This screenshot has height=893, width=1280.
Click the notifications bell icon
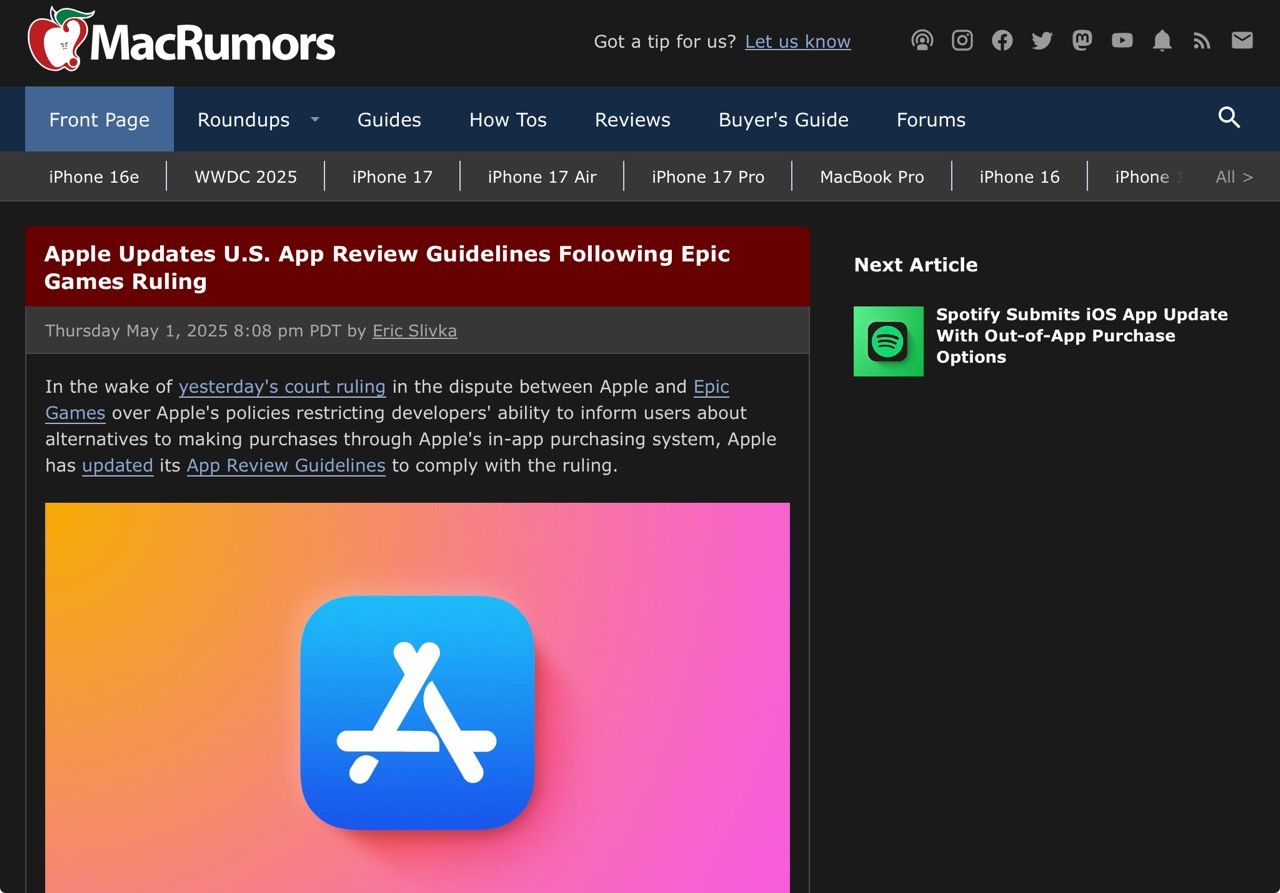1162,40
